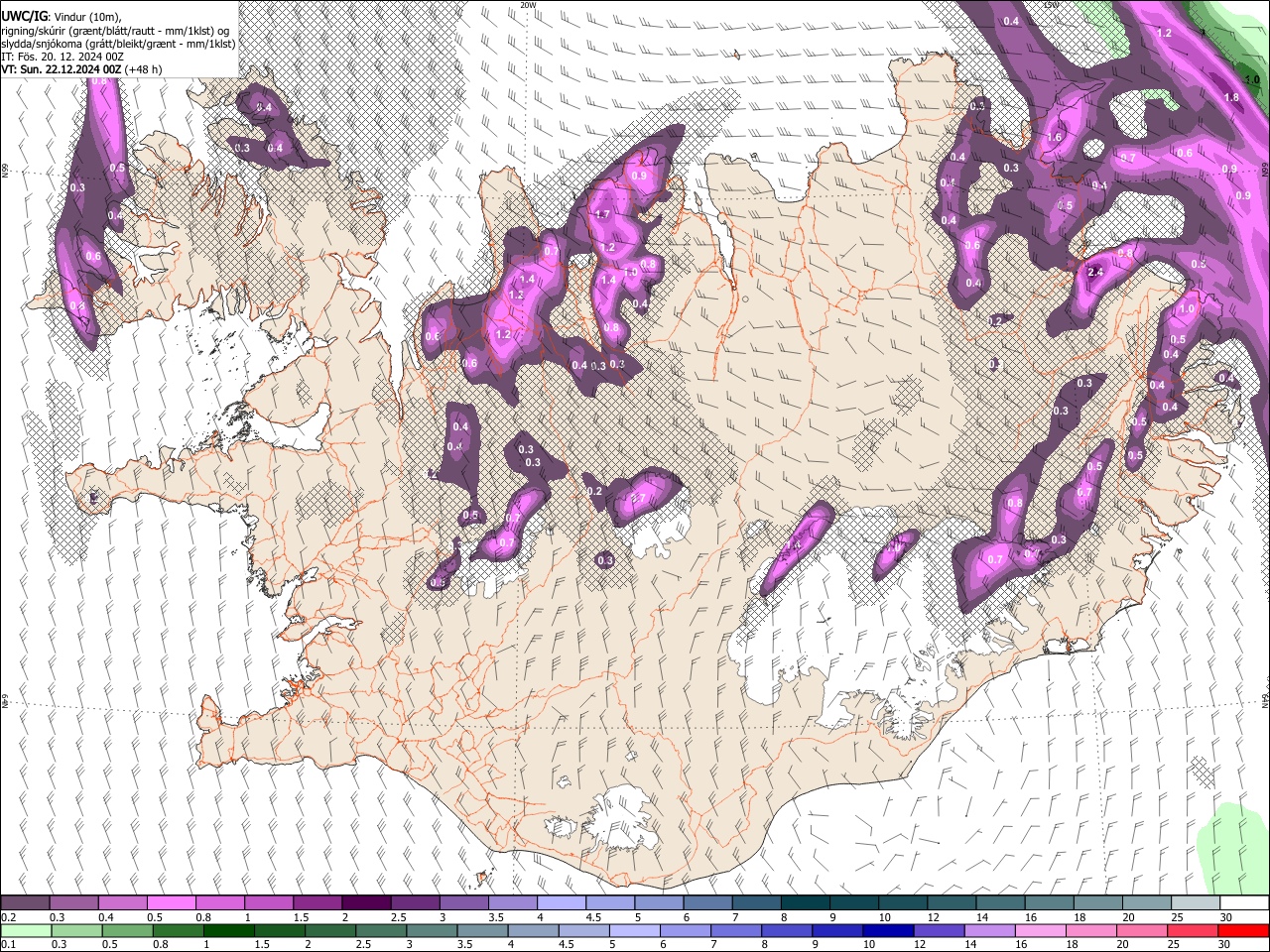Click the '1.6' precipitation value on the map

pos(1055,138)
